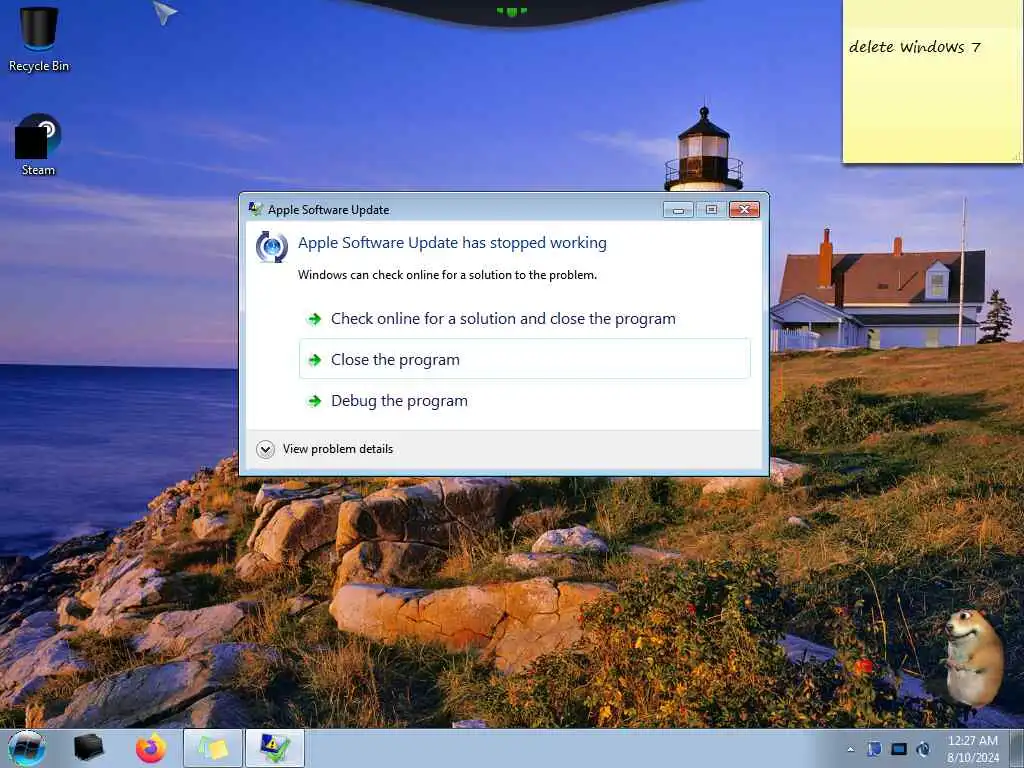Screen dimensions: 1024x768
Task: Select the Steam desktop shortcut
Action: [x=38, y=145]
